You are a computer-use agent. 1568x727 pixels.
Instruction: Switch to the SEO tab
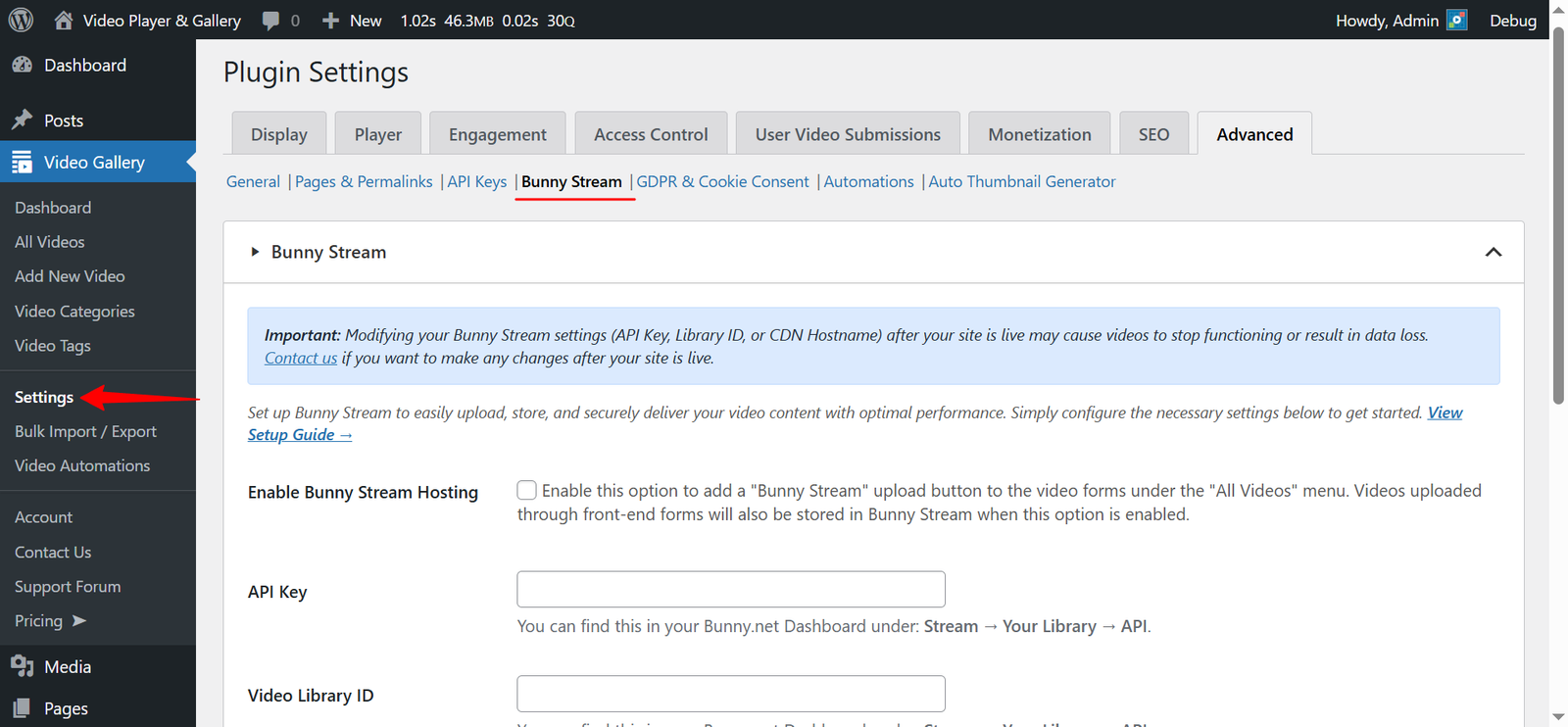1153,133
